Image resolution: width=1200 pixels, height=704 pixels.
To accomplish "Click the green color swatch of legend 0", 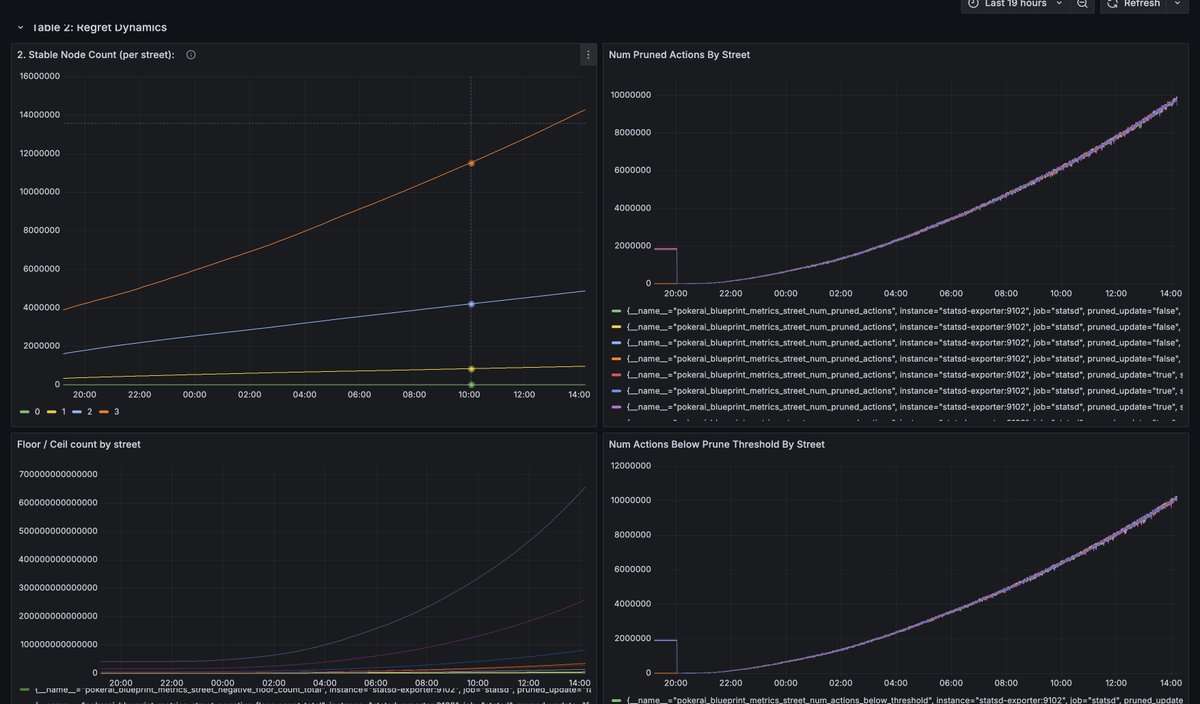I will coord(25,411).
